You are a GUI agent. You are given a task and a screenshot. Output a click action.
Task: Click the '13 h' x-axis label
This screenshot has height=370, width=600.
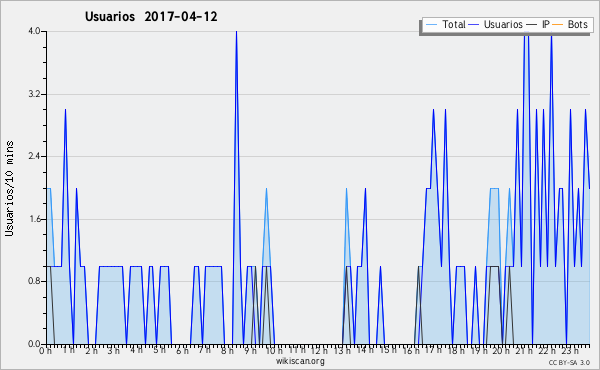point(341,351)
